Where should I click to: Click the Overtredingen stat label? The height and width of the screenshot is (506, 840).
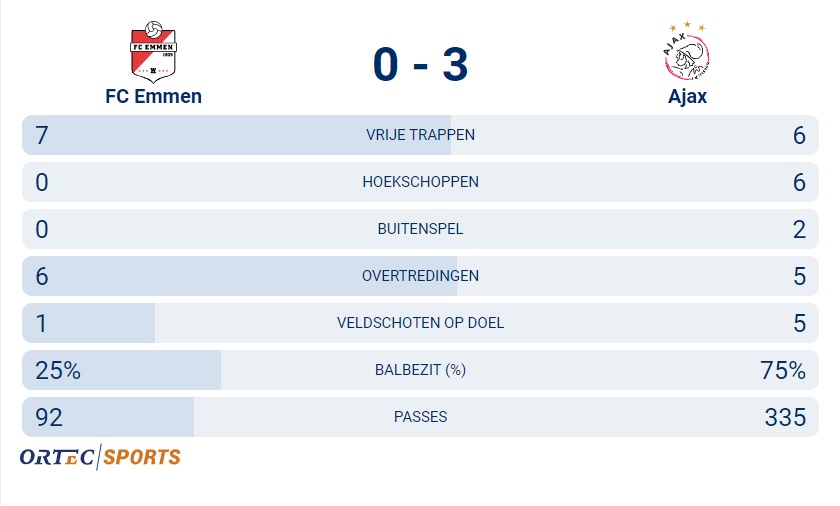point(421,276)
